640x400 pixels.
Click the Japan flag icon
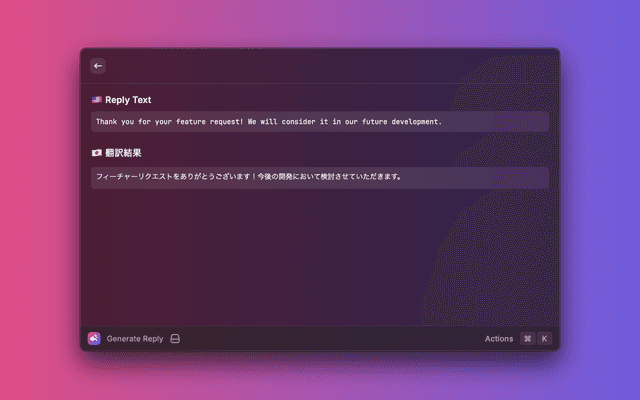(x=96, y=153)
